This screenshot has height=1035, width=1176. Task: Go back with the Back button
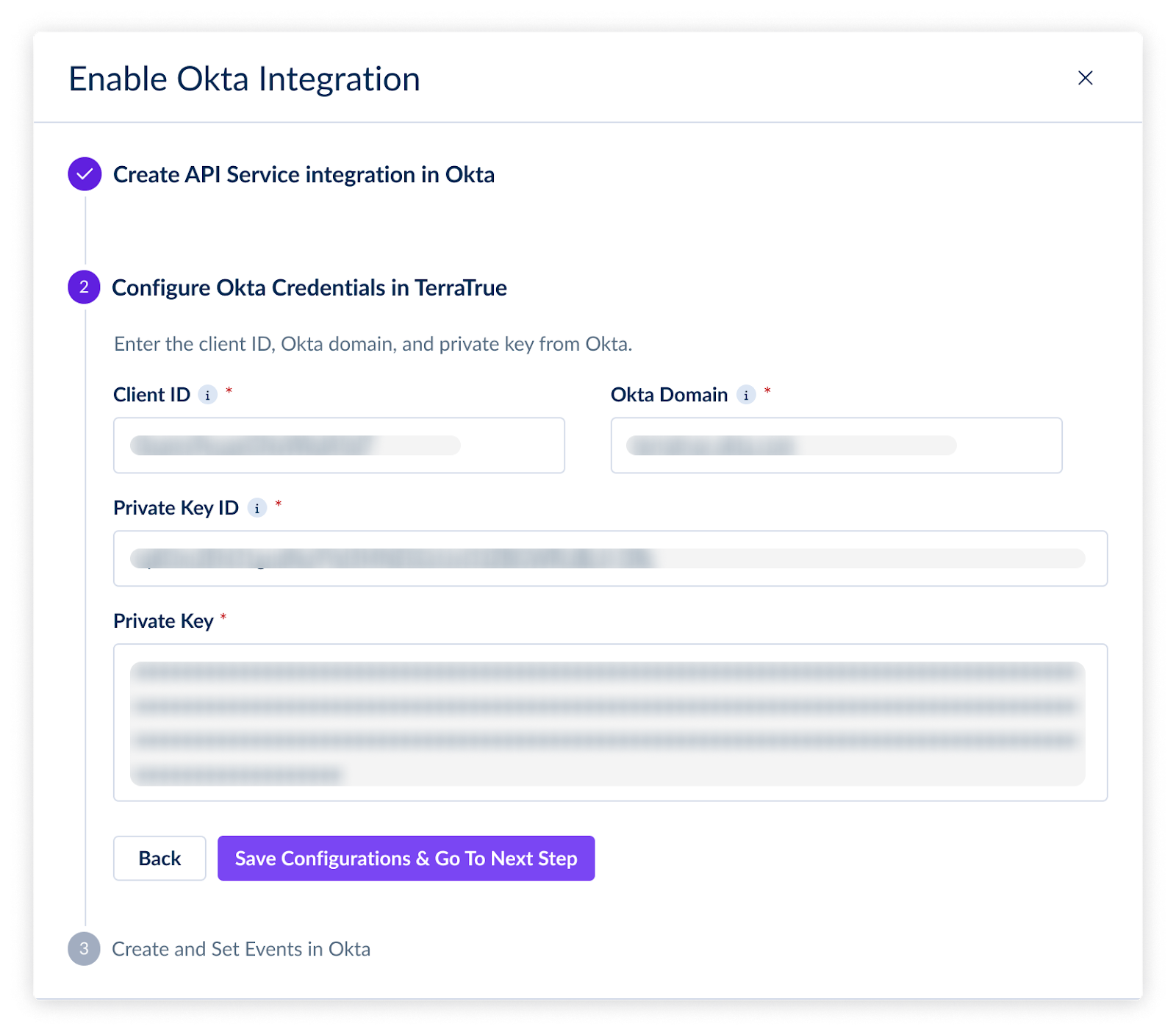tap(159, 858)
